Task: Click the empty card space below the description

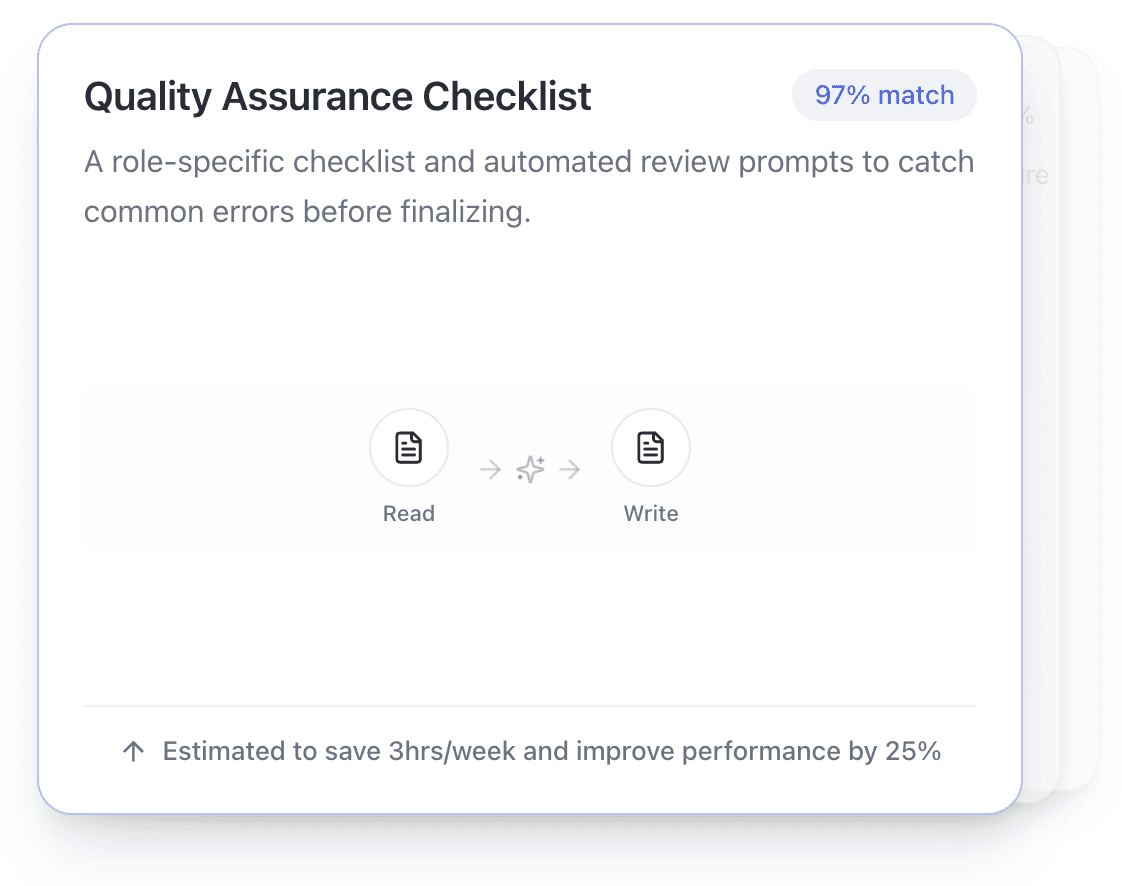Action: [530, 310]
